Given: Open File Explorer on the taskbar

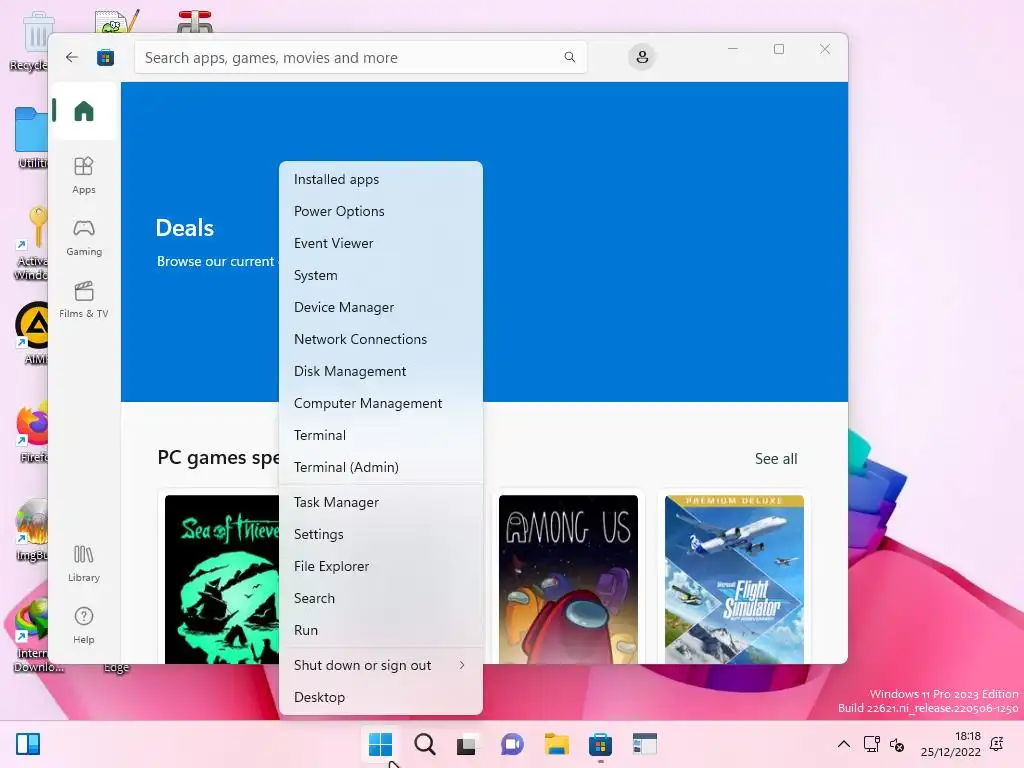Looking at the screenshot, I should click(x=556, y=744).
